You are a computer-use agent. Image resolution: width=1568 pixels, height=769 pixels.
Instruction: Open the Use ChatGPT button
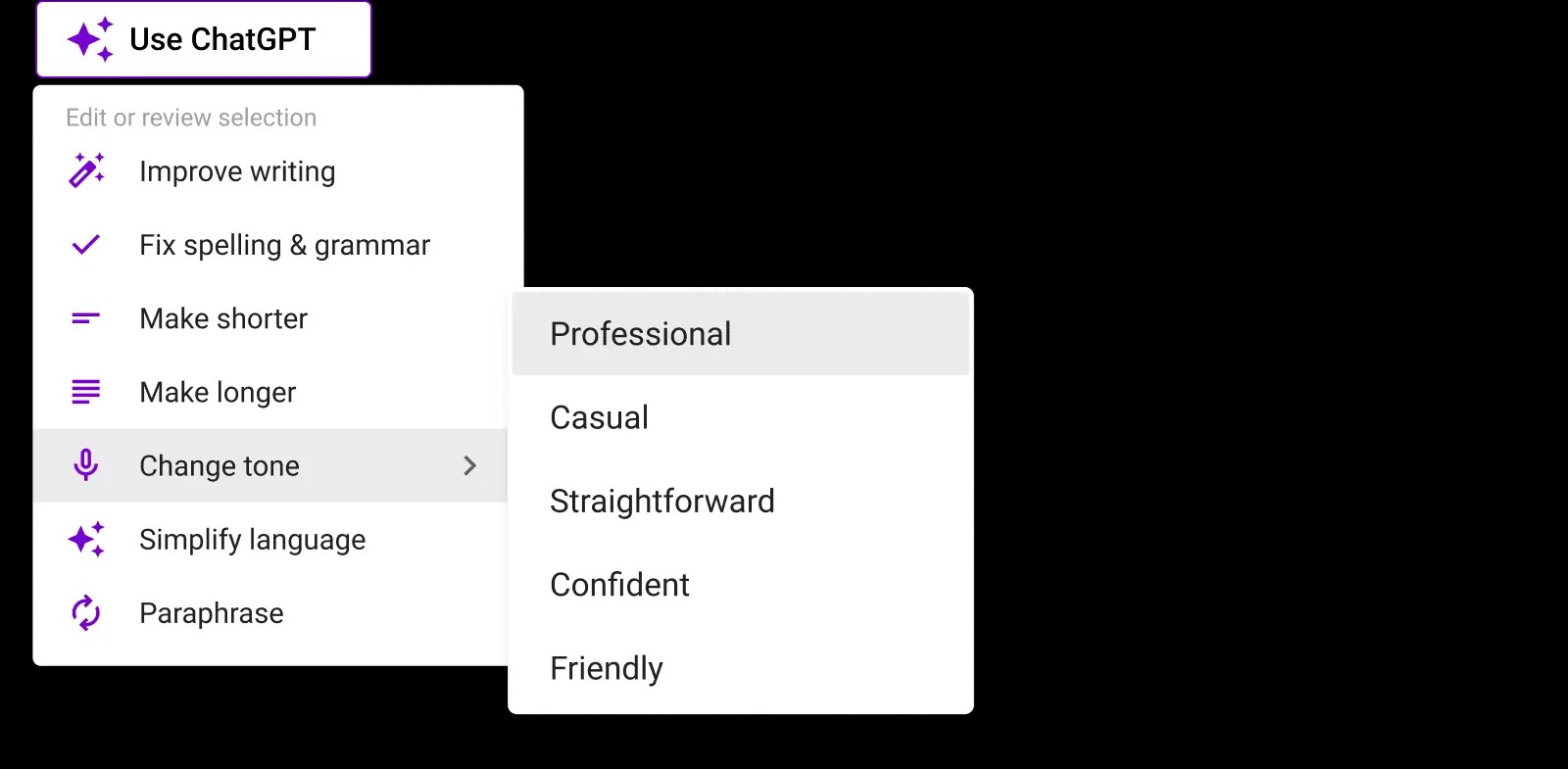pos(204,39)
